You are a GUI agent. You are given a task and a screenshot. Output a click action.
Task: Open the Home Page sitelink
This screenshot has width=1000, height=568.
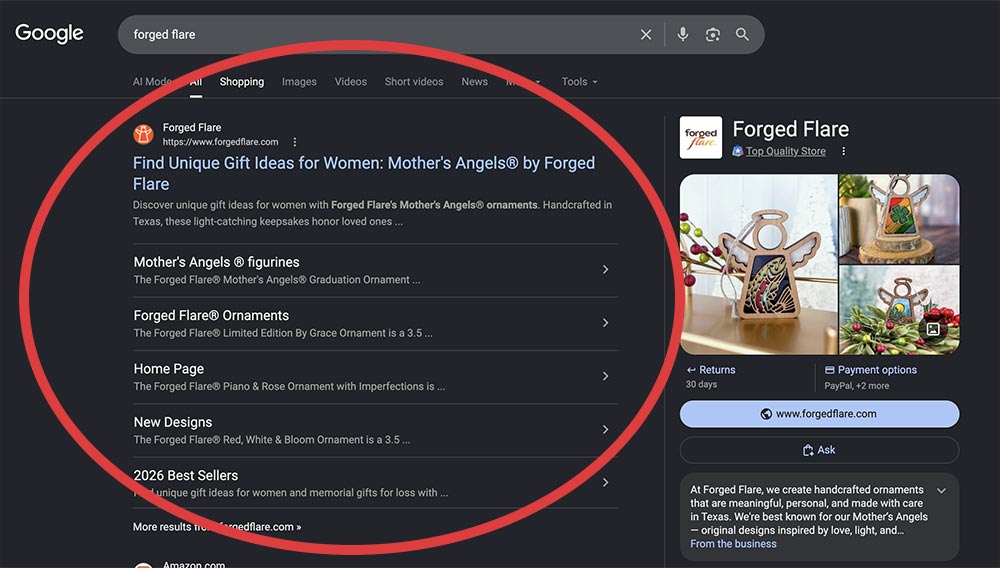tap(168, 369)
